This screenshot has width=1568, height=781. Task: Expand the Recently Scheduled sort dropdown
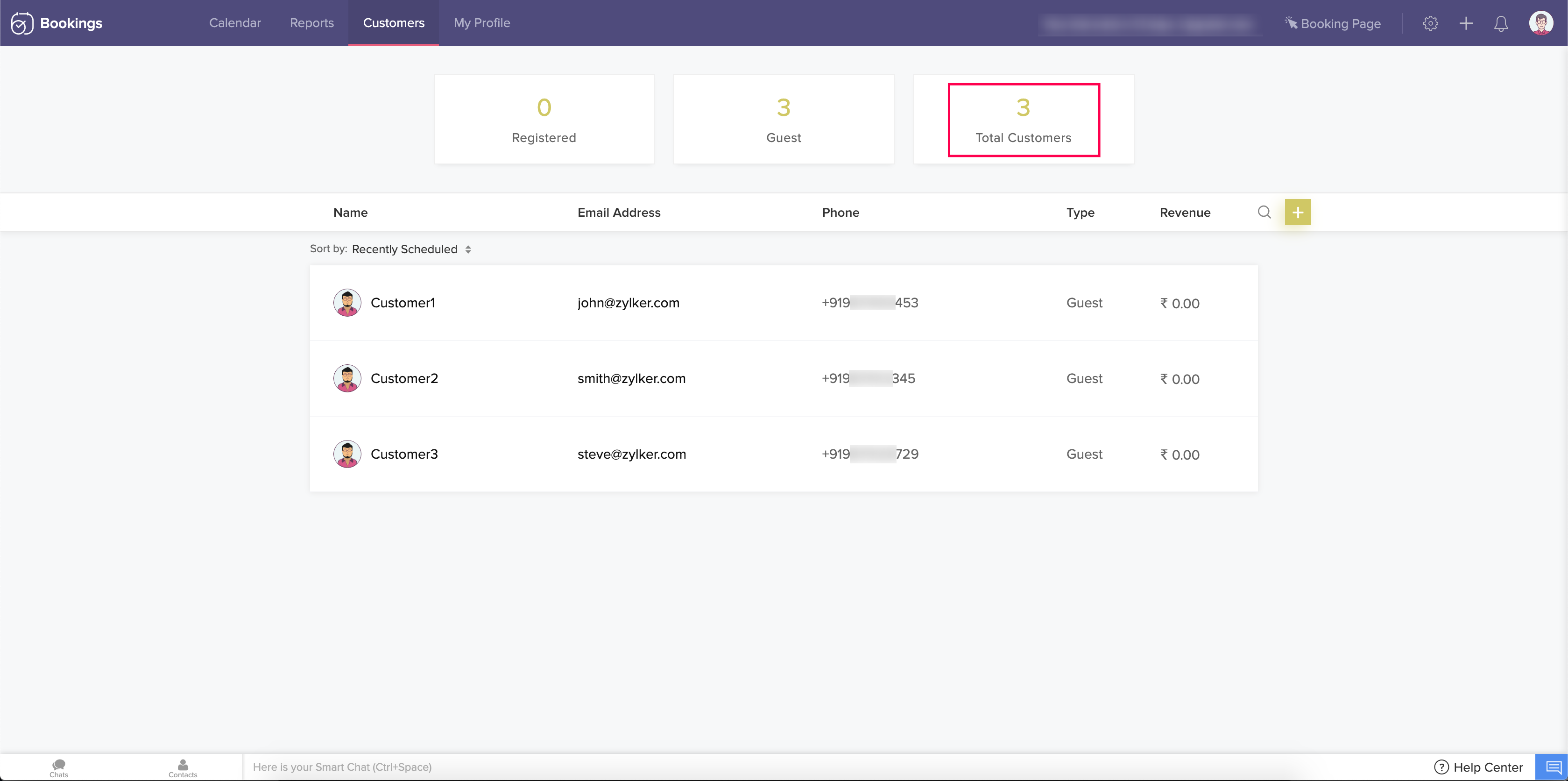(x=411, y=249)
